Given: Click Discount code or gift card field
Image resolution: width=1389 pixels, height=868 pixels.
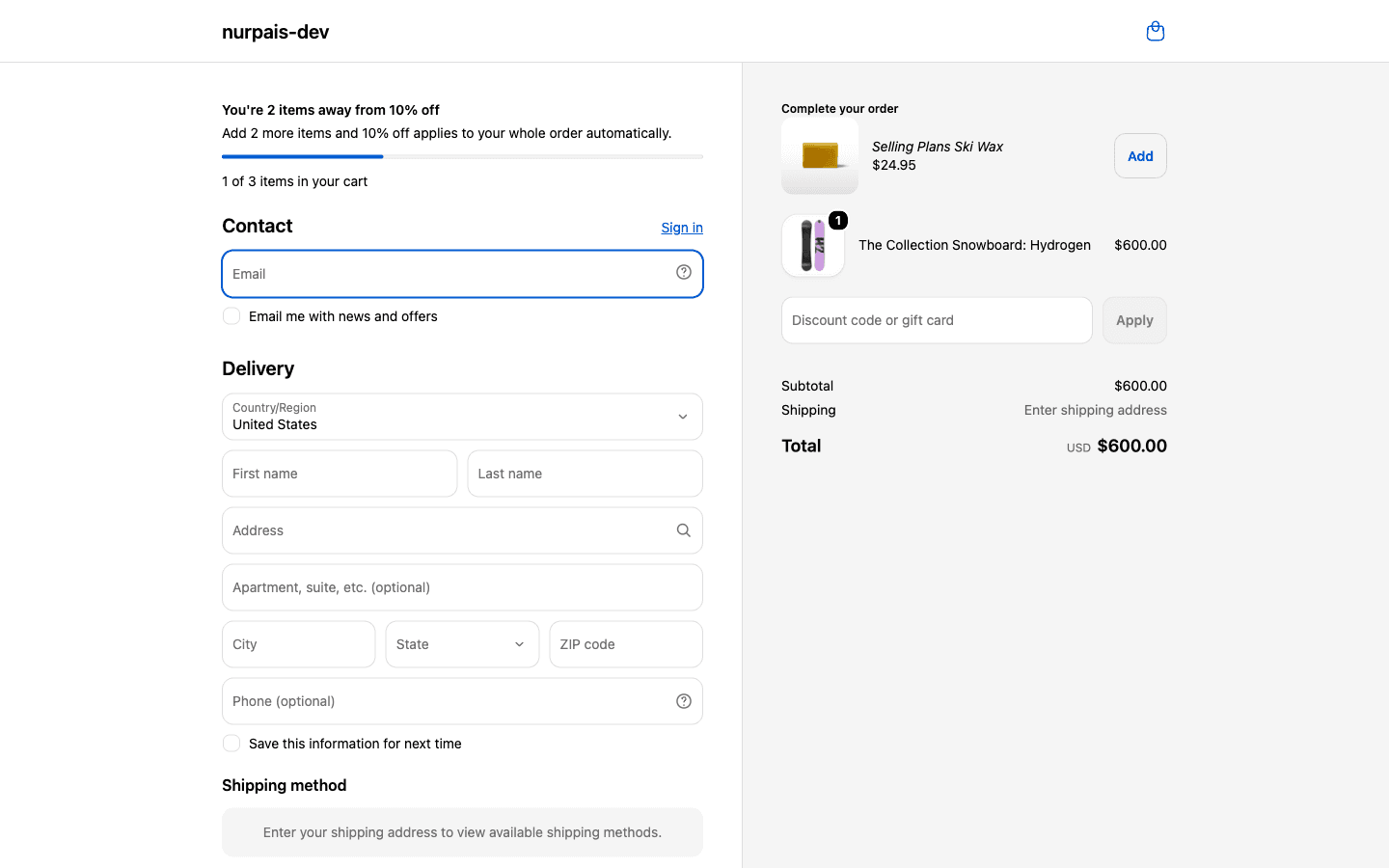Looking at the screenshot, I should 937,320.
